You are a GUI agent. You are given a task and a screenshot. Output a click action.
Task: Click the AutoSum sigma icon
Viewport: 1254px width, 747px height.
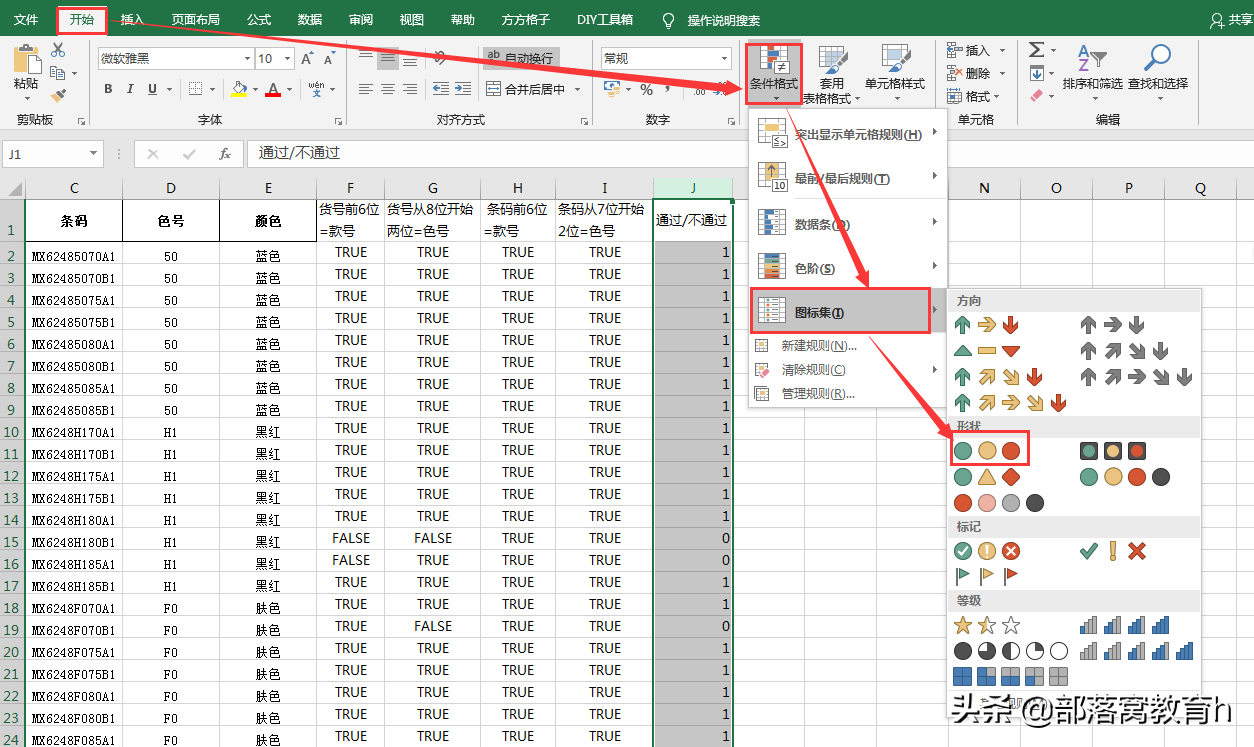1036,50
